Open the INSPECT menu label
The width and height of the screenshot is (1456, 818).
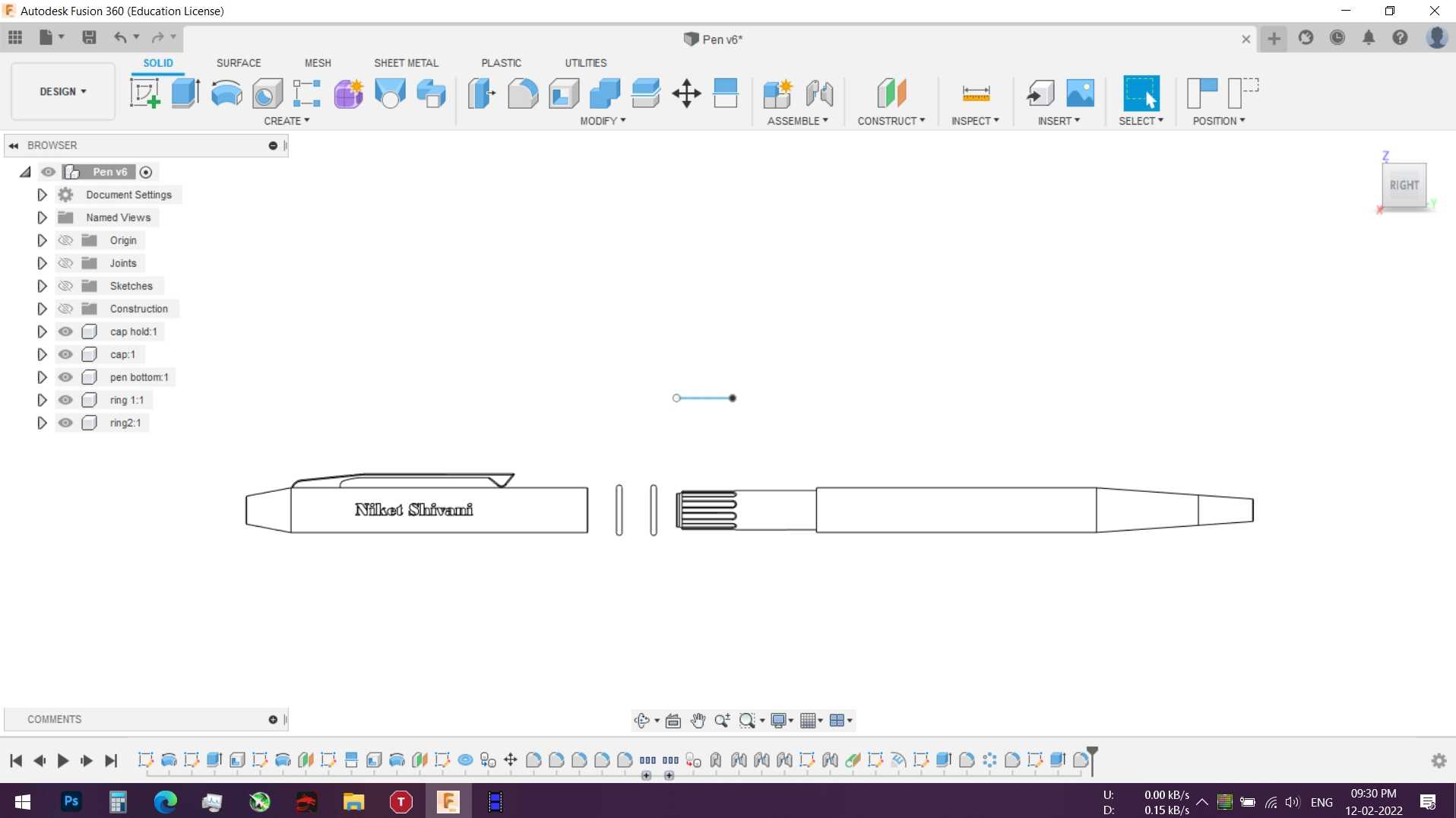pyautogui.click(x=975, y=121)
